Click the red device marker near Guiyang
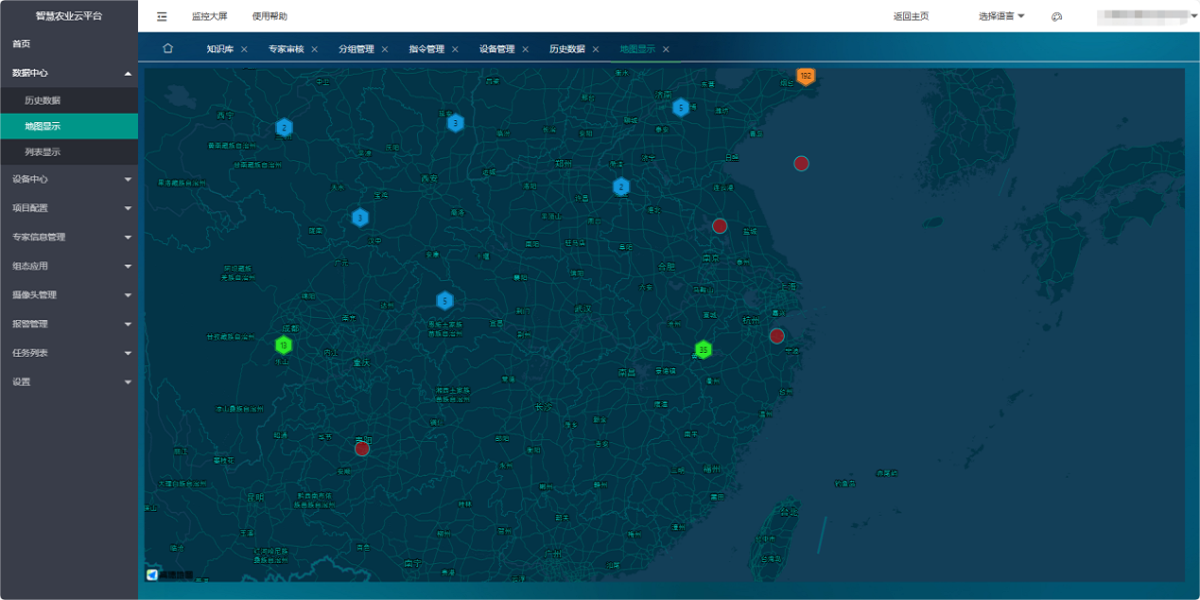 tap(362, 448)
